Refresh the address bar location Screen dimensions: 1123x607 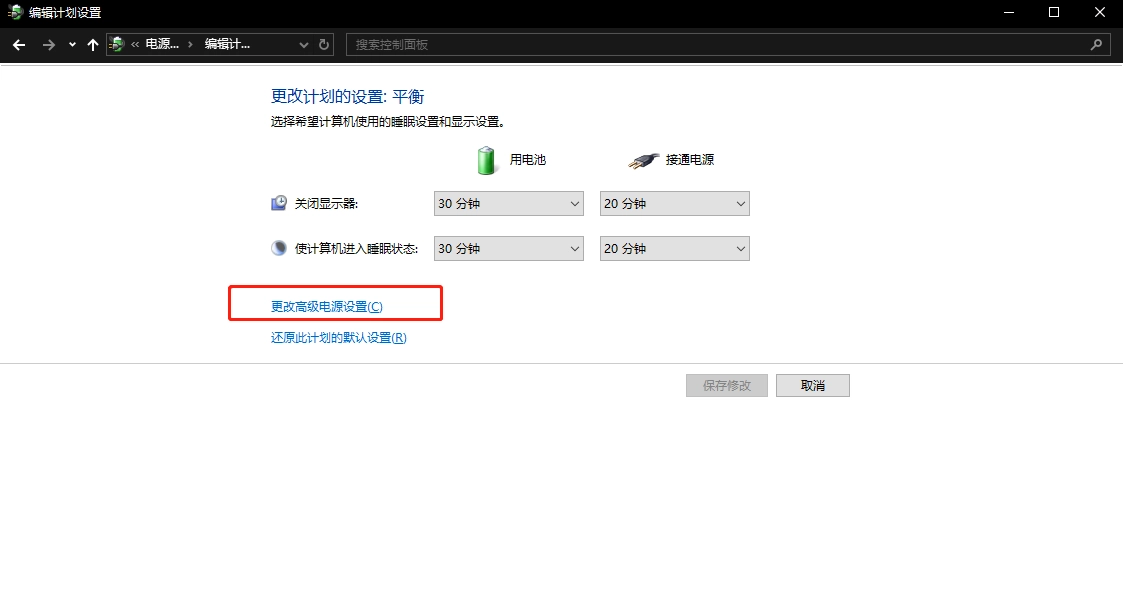tap(324, 45)
